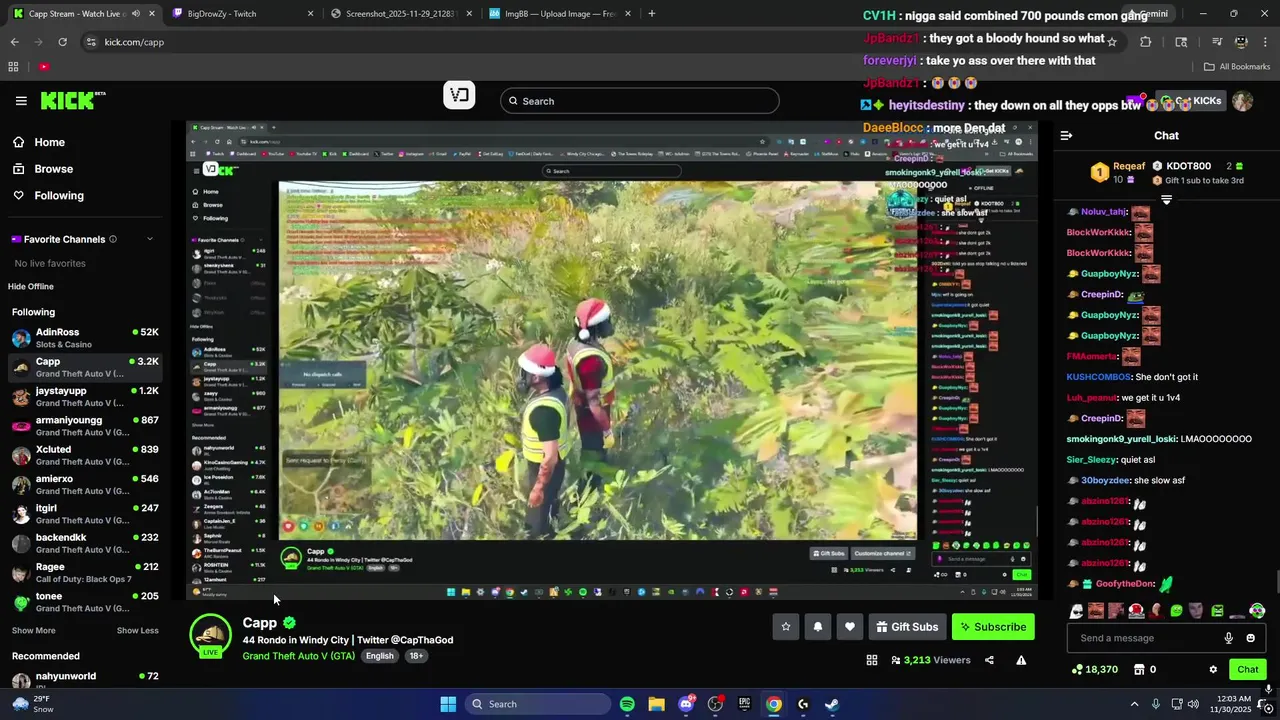Open the share icon beside viewer count
1280x720 pixels.
pyautogui.click(x=989, y=660)
